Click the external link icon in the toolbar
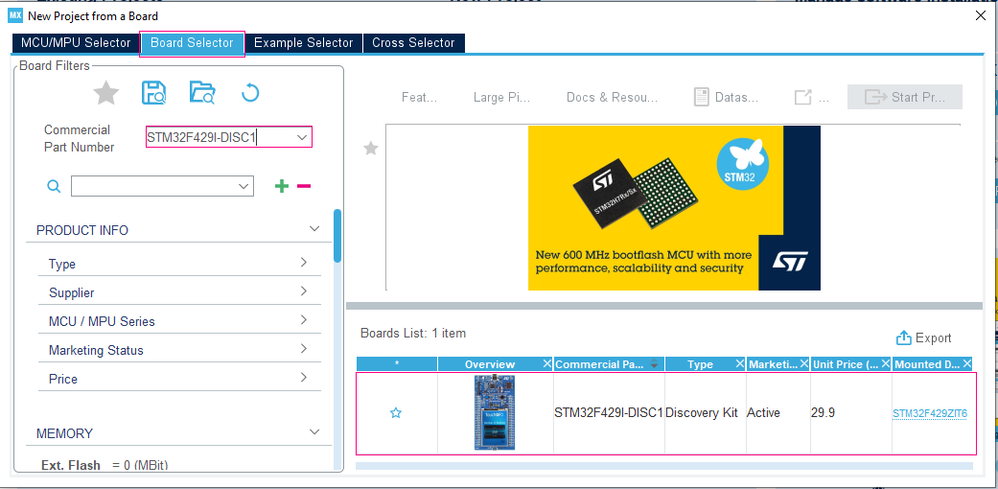This screenshot has height=489, width=998. [x=803, y=97]
